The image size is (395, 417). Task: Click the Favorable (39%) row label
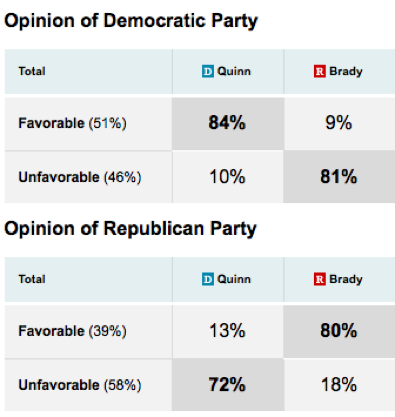pyautogui.click(x=72, y=331)
